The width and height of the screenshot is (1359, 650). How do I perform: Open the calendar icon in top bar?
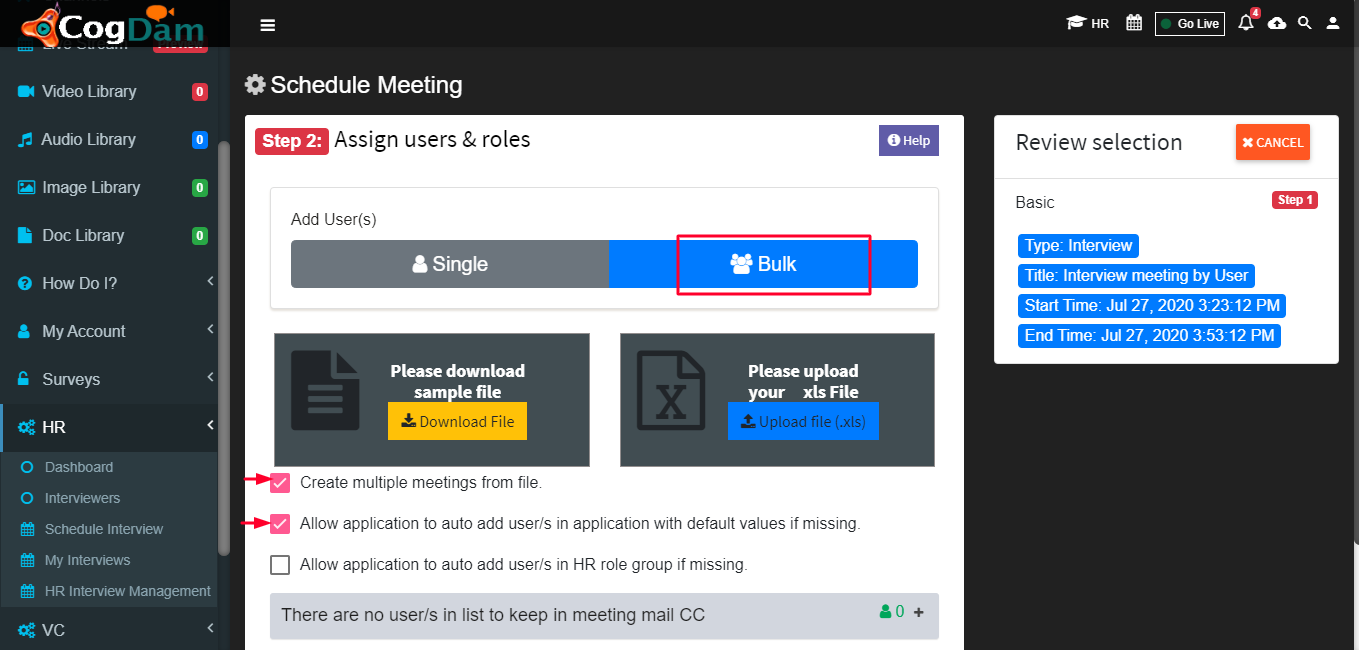[x=1134, y=23]
